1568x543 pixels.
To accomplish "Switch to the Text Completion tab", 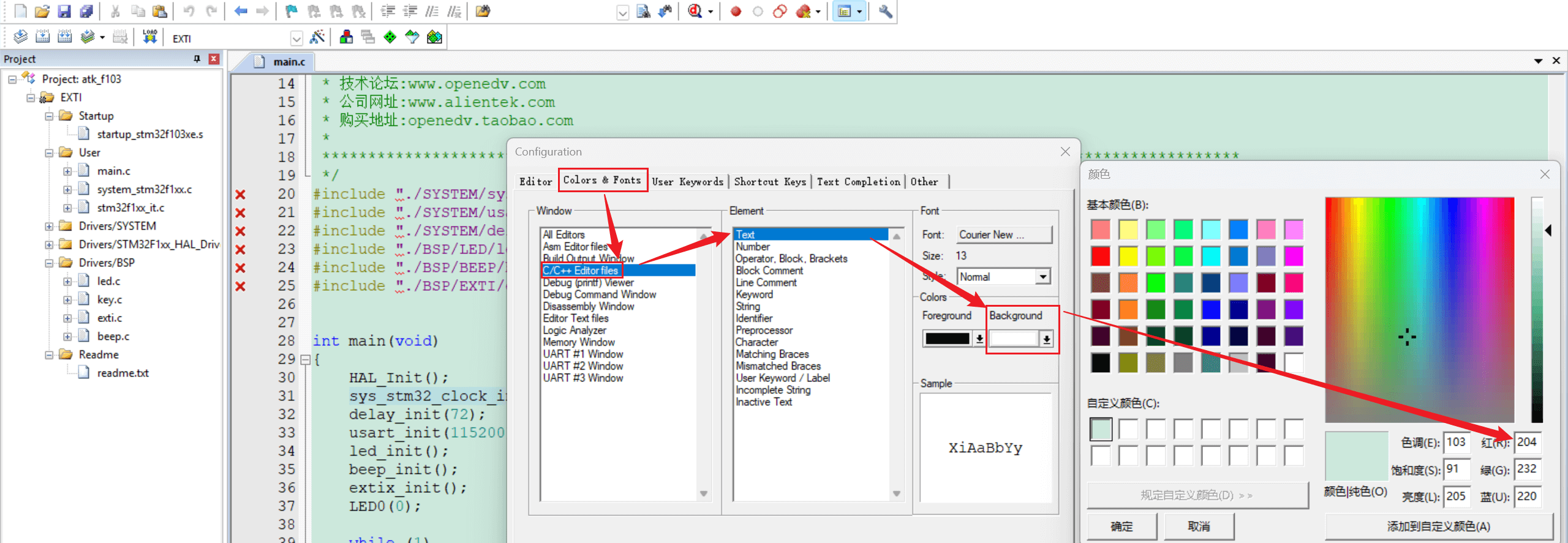I will (x=858, y=182).
